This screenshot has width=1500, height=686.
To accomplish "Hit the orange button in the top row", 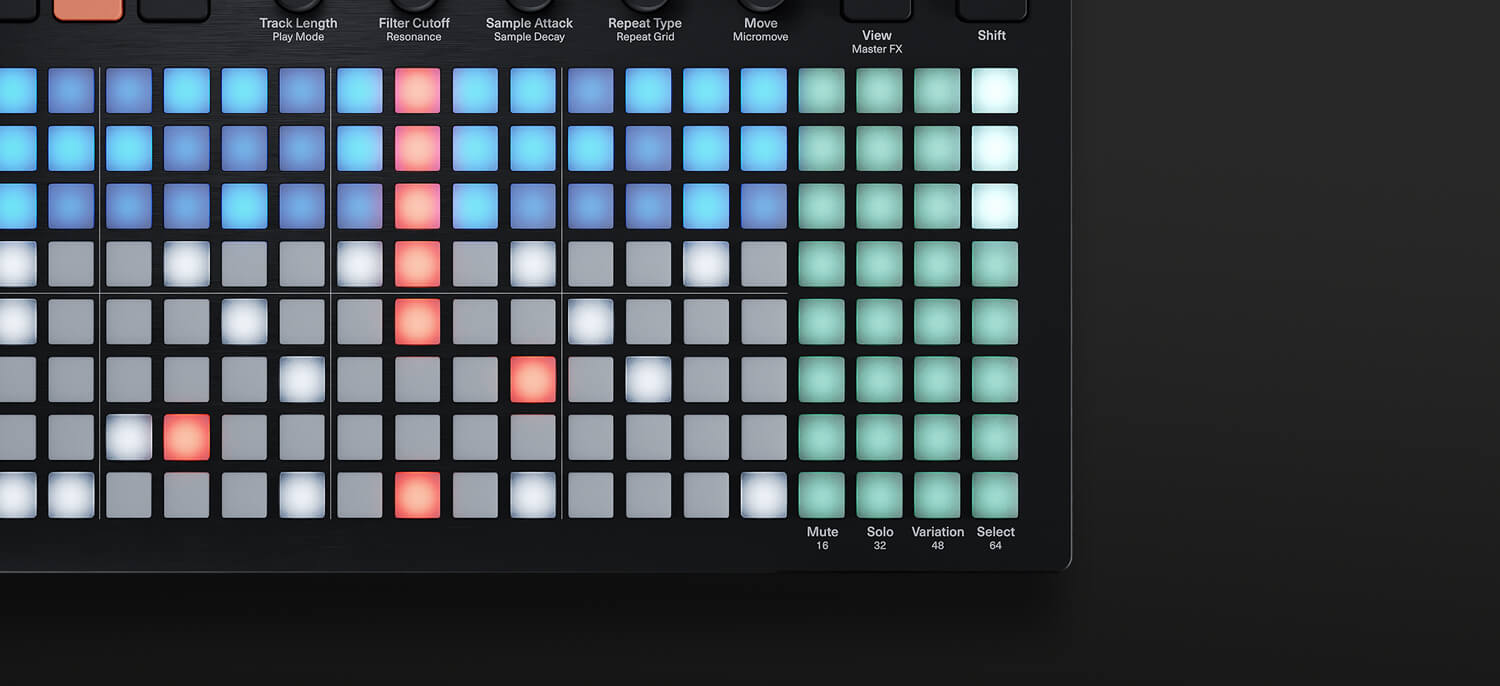I will 88,9.
